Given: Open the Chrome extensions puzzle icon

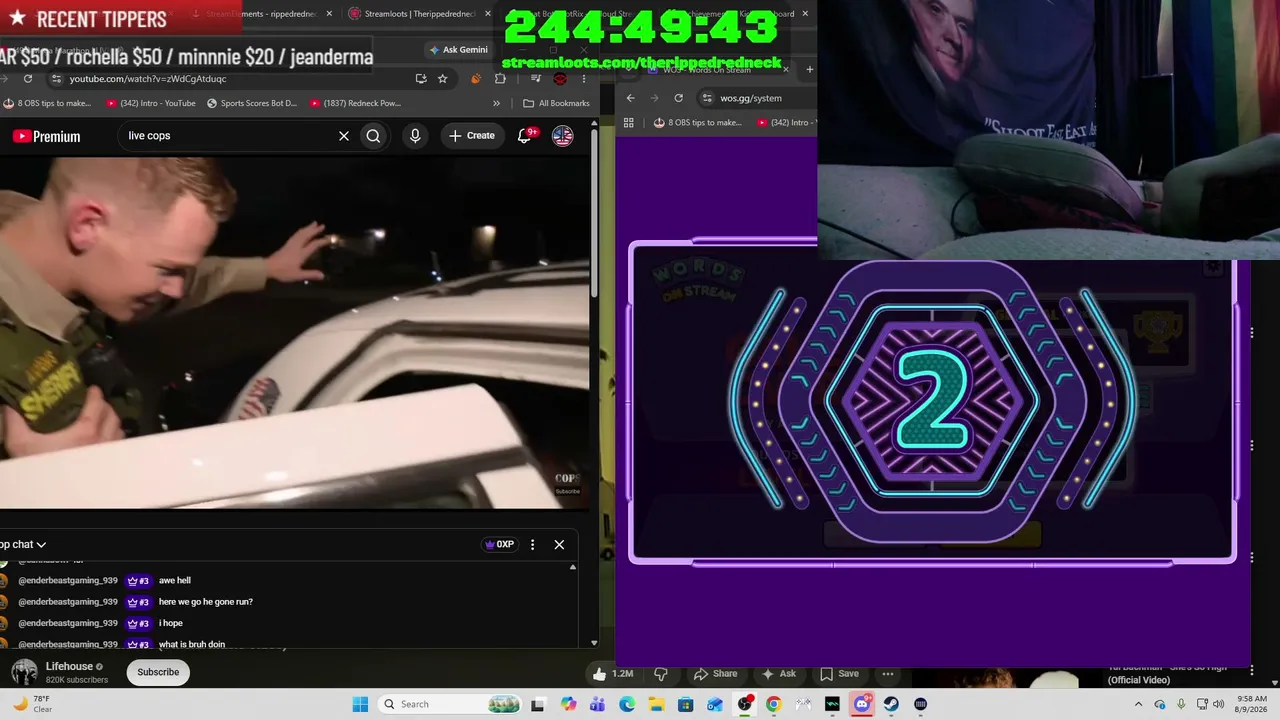Looking at the screenshot, I should pos(501,79).
